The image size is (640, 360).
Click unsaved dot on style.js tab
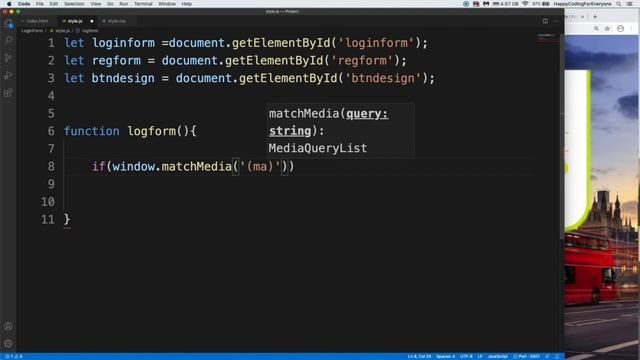[x=92, y=21]
